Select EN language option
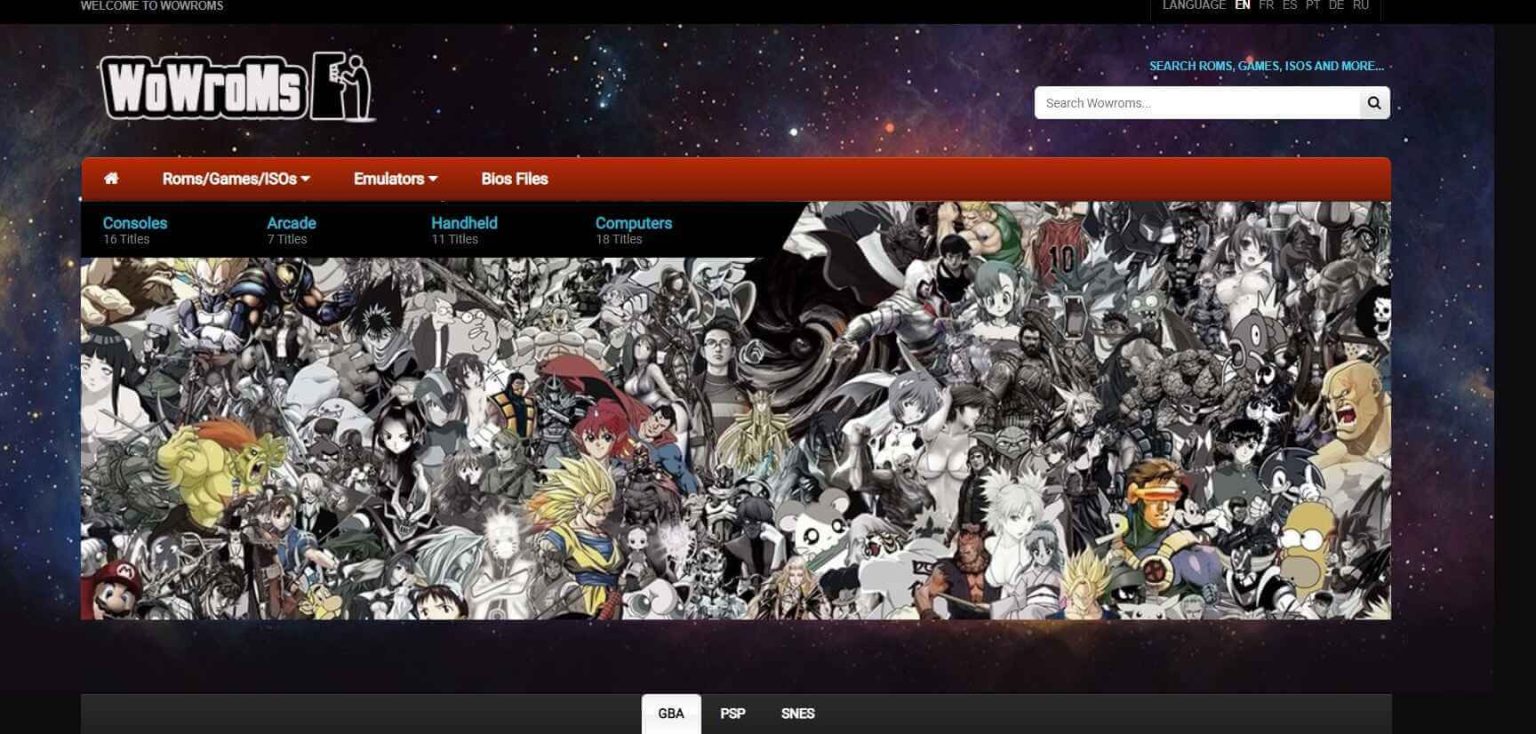 tap(1242, 6)
